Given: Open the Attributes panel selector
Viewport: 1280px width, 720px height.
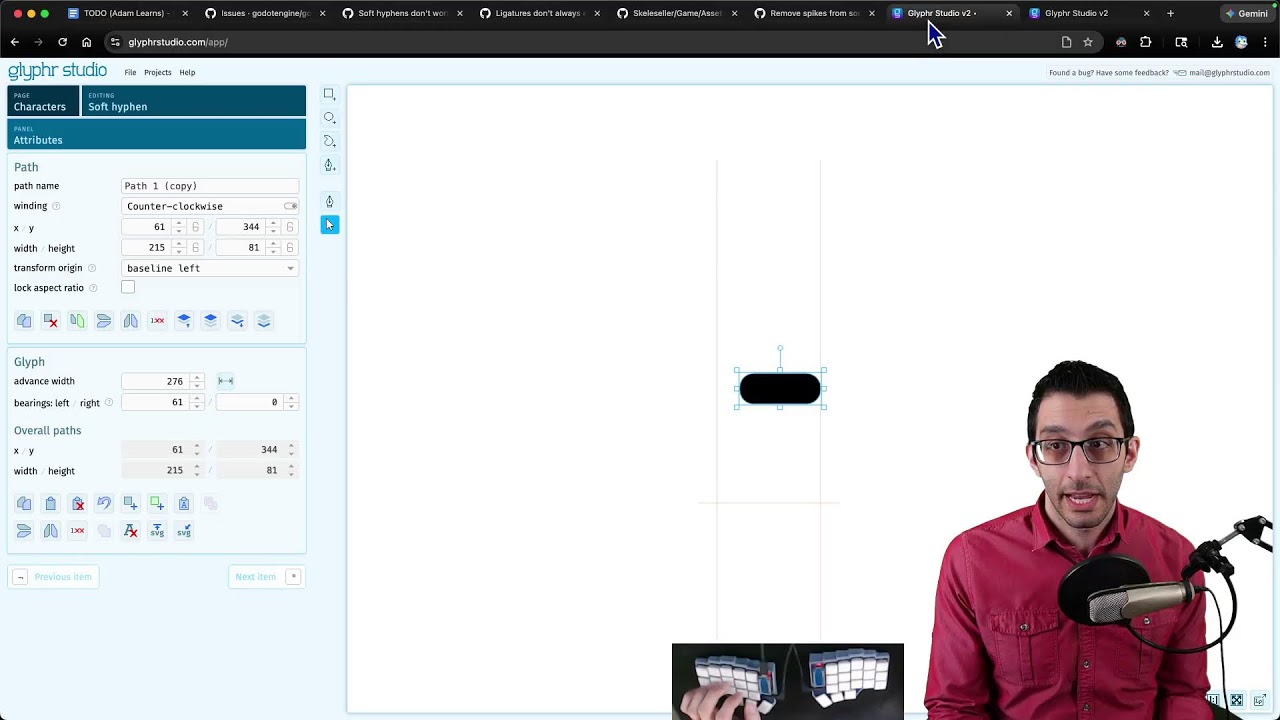Looking at the screenshot, I should coord(157,134).
